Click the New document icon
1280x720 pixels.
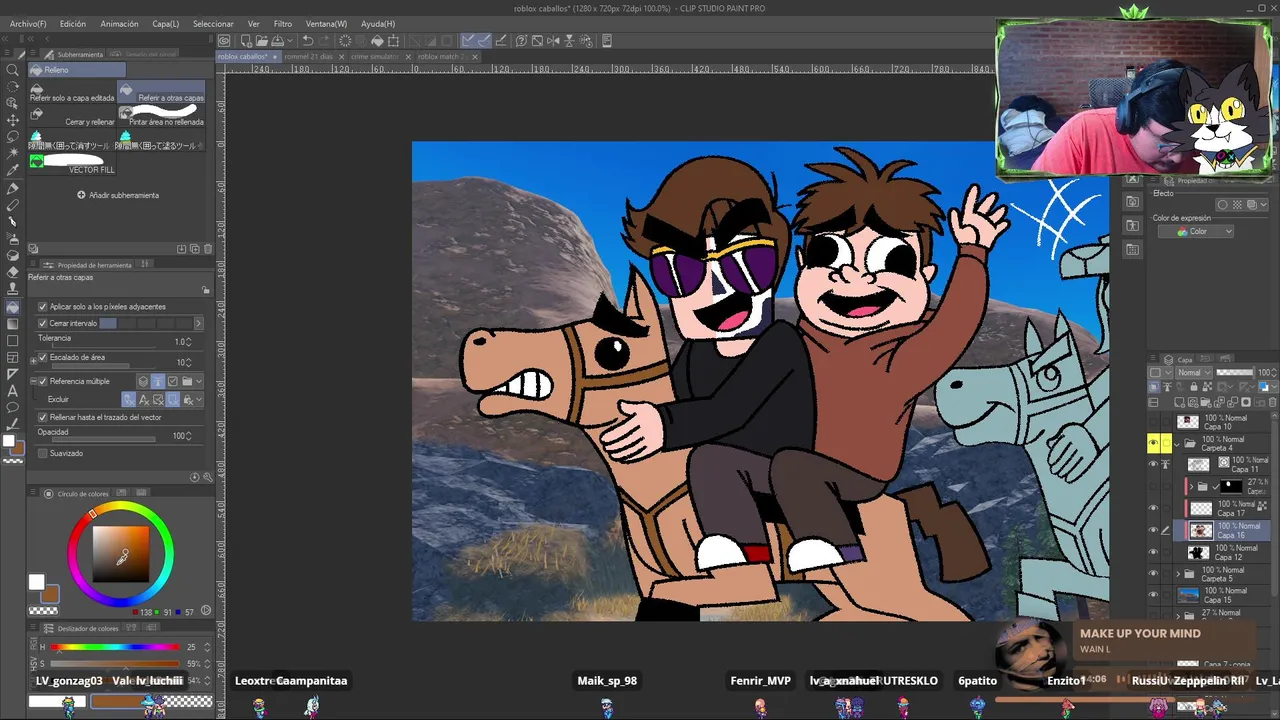(246, 41)
